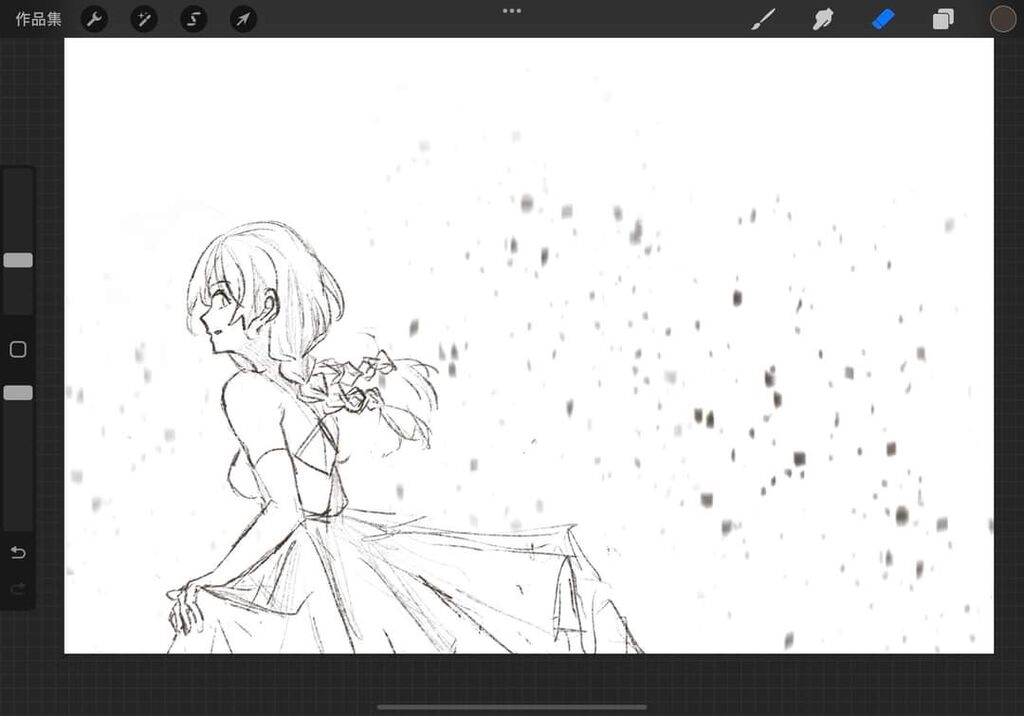Activate the Selection S-shaped tool
1024x716 pixels.
tap(193, 19)
